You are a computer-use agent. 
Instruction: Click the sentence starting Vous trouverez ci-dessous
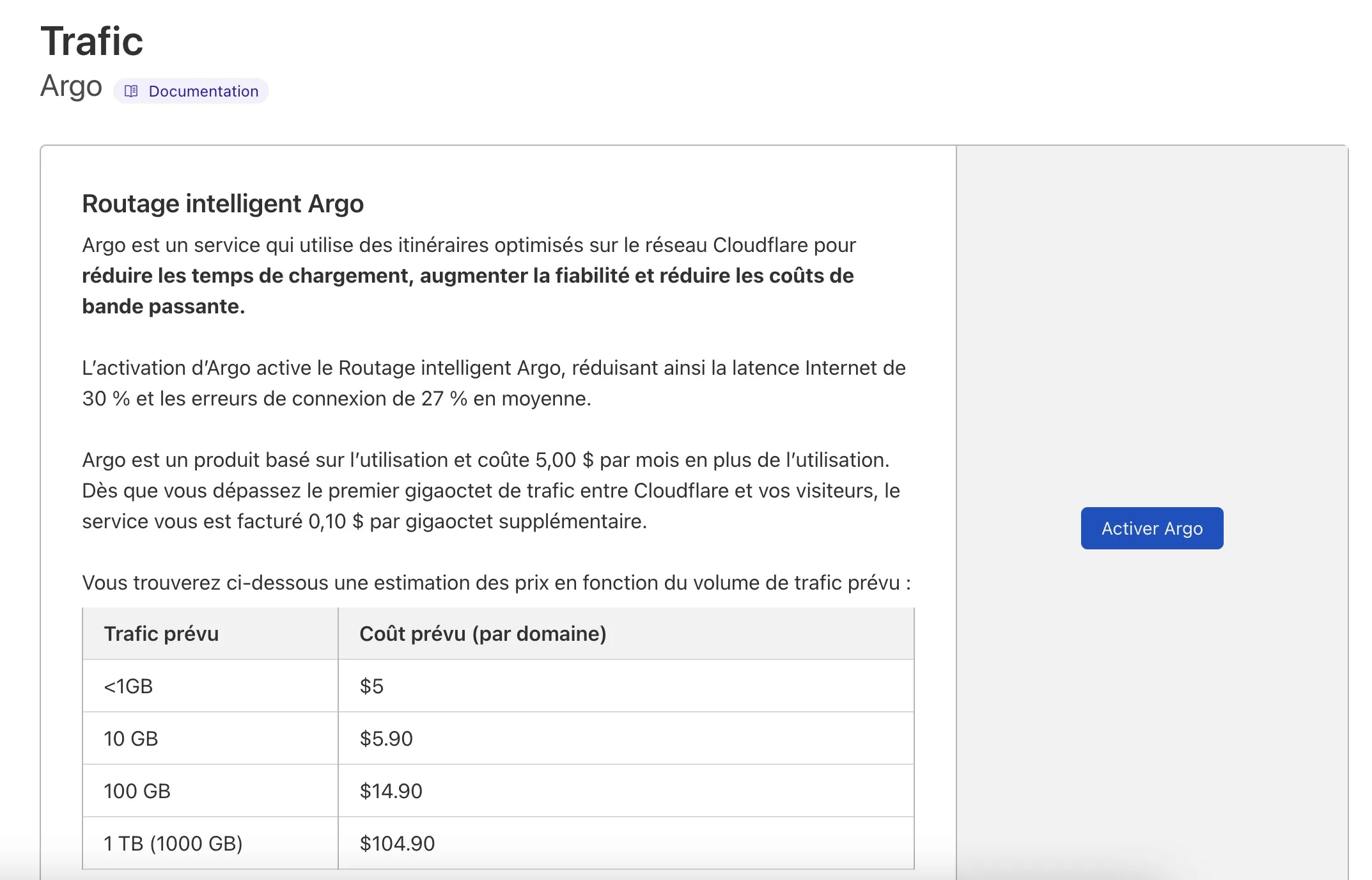pos(496,583)
